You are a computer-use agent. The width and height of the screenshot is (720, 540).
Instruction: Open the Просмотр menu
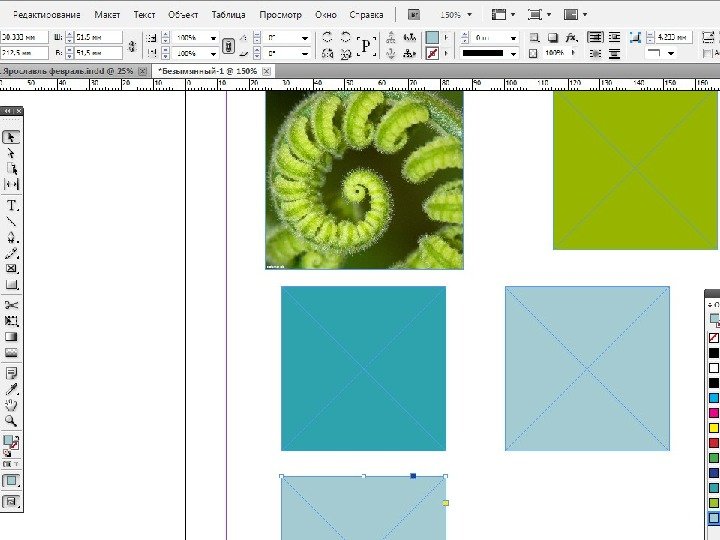coord(280,15)
